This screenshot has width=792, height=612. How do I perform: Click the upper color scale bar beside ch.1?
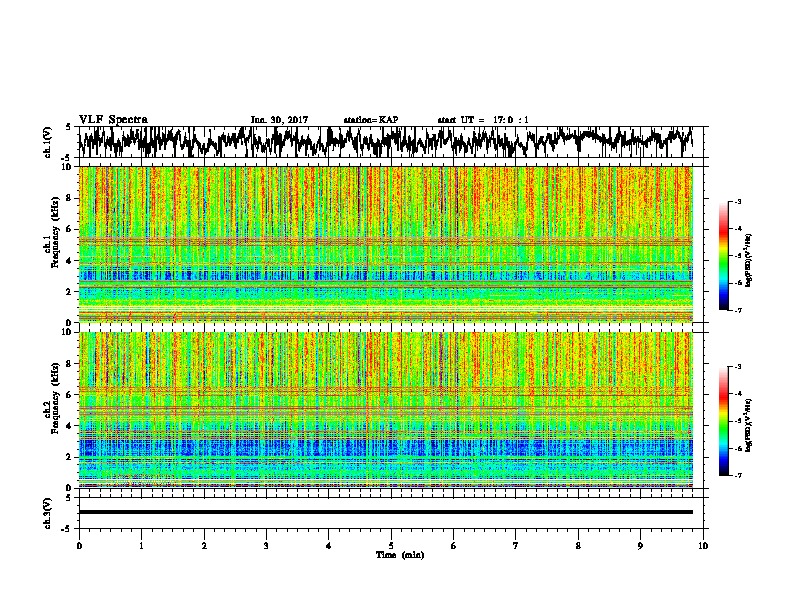tap(723, 256)
